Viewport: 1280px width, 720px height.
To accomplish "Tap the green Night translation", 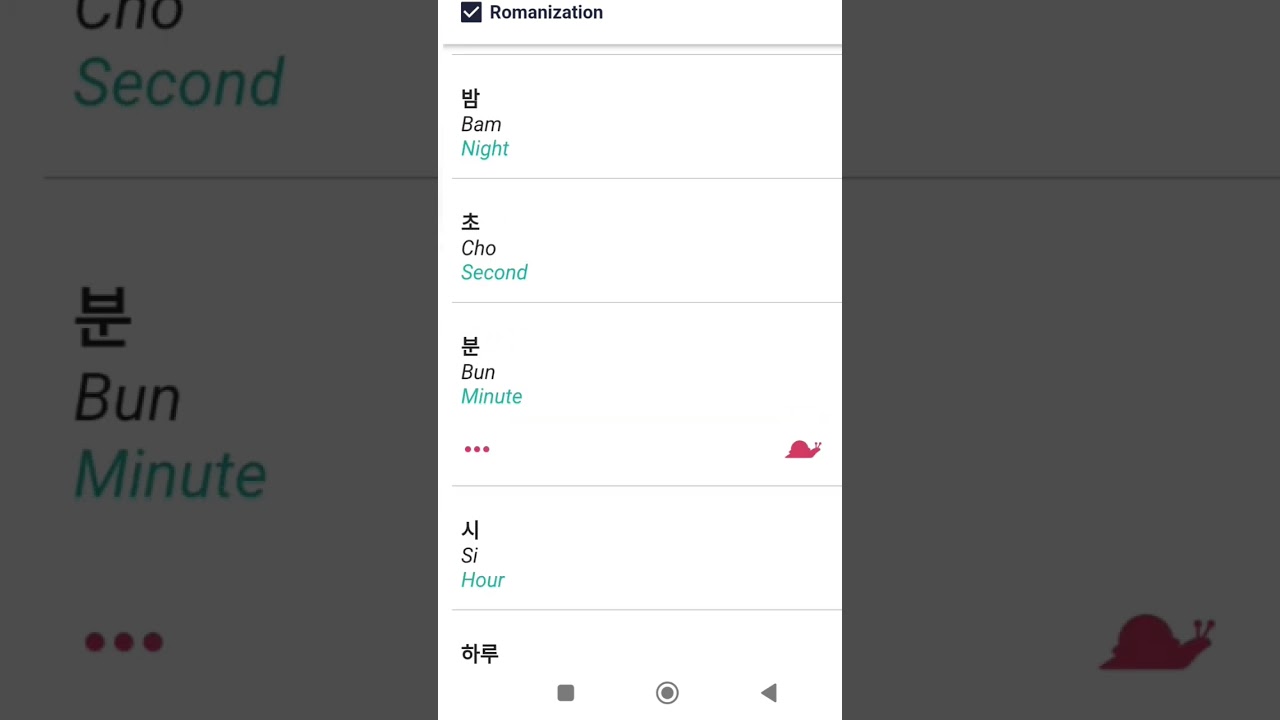I will [x=485, y=148].
